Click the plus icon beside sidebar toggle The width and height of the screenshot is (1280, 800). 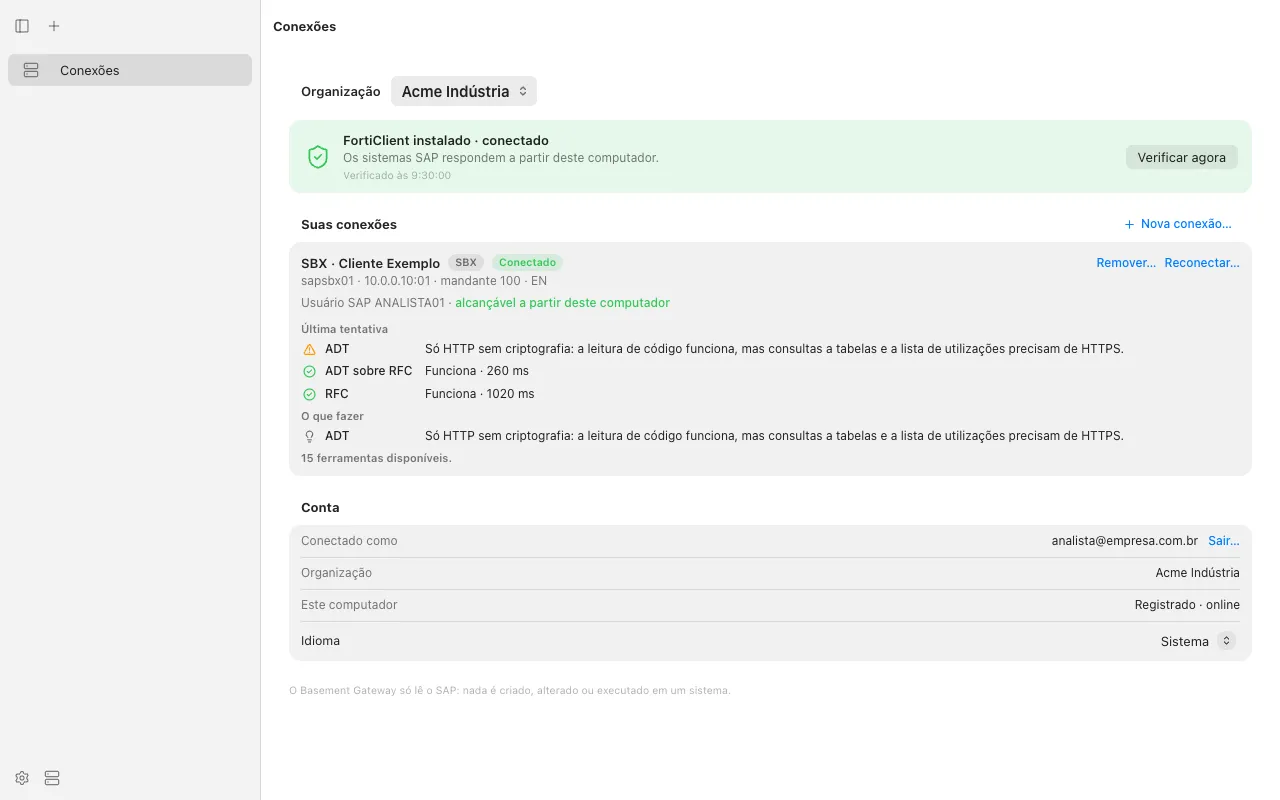(54, 26)
